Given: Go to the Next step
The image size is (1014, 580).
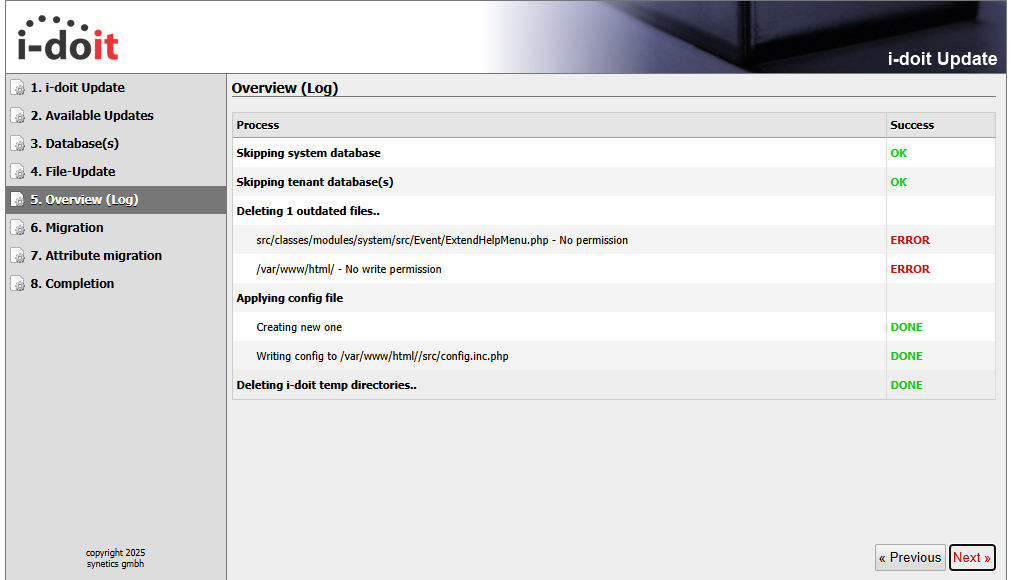Looking at the screenshot, I should coord(971,558).
